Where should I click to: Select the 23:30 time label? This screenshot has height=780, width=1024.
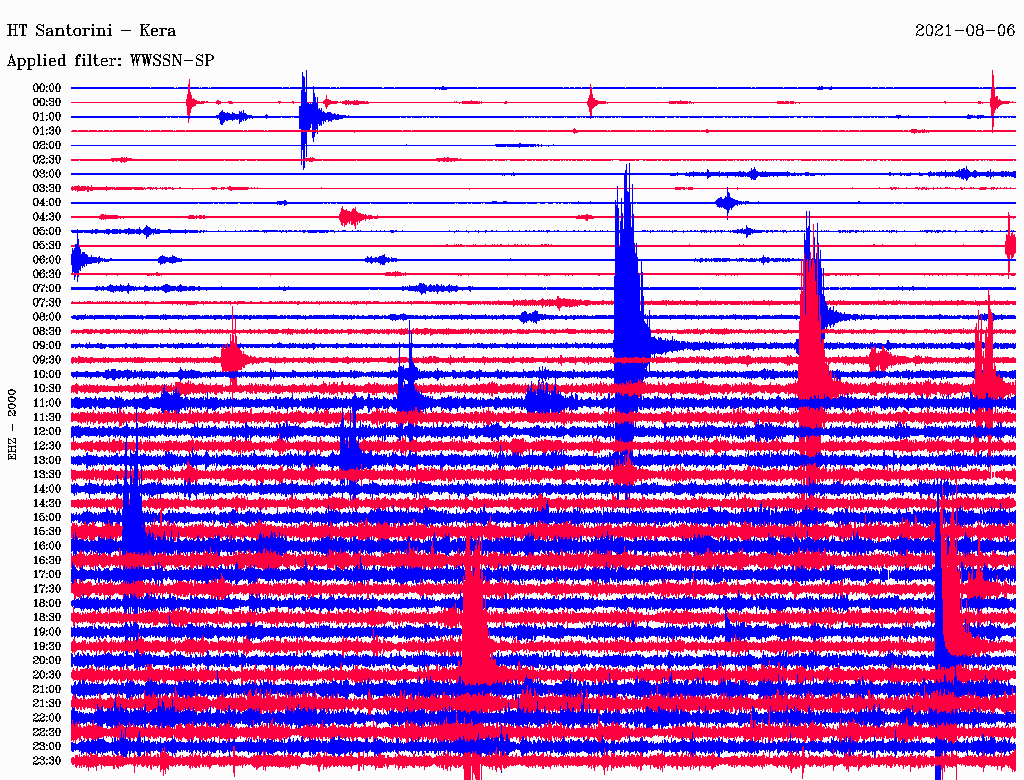(47, 761)
